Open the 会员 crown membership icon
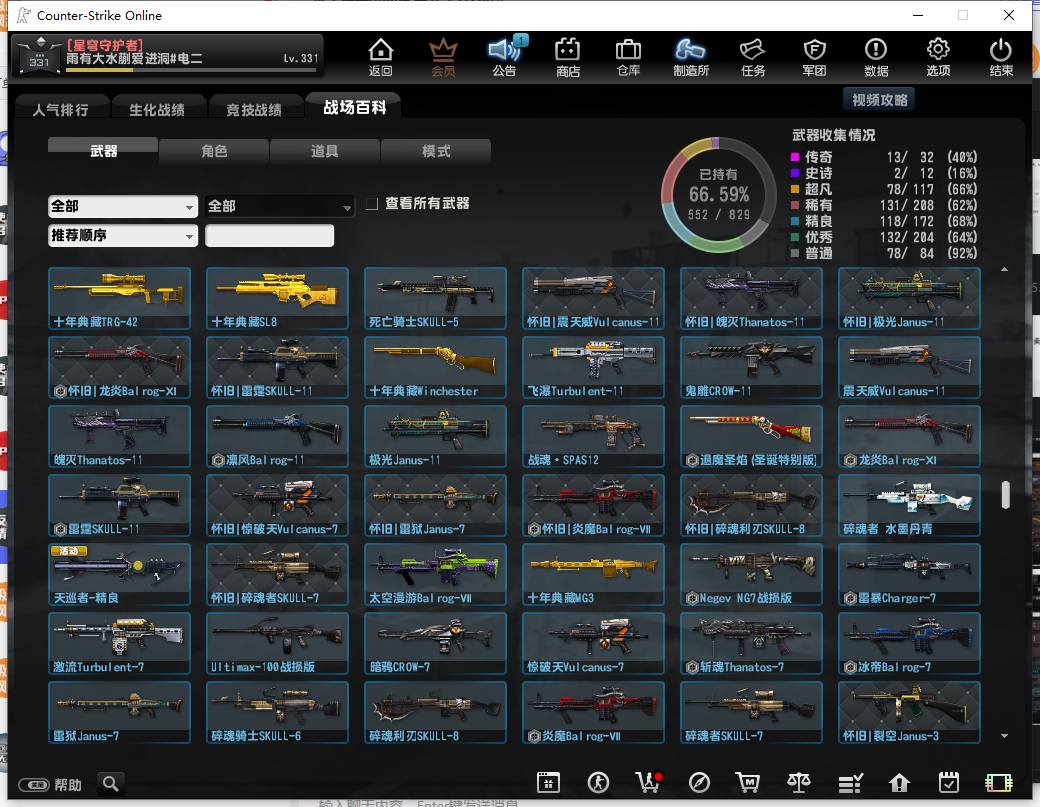This screenshot has height=807, width=1040. [x=443, y=56]
